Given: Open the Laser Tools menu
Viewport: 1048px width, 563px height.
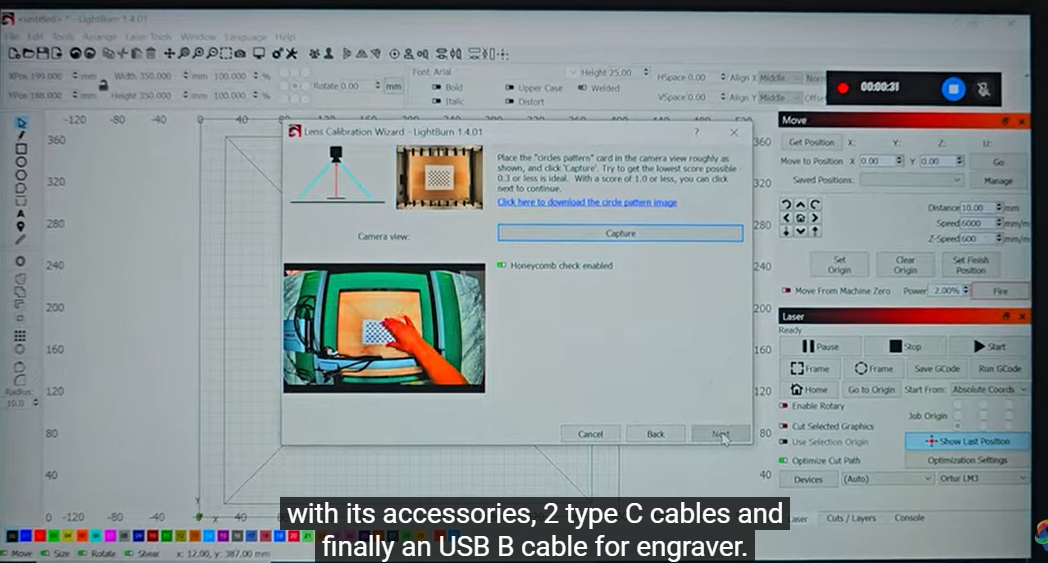Looking at the screenshot, I should (146, 37).
